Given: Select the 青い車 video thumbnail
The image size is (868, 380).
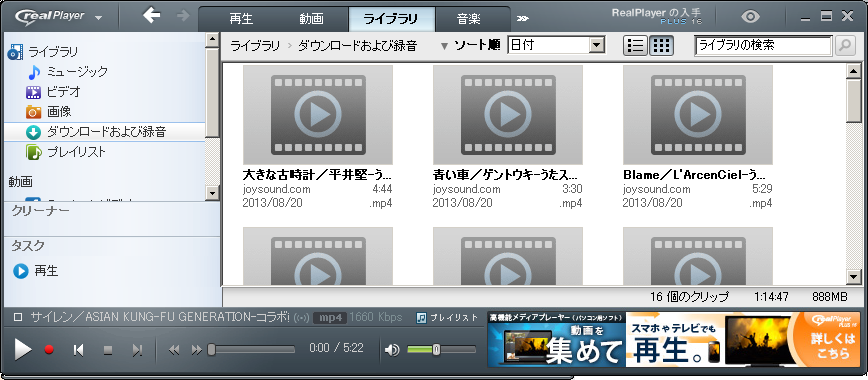Looking at the screenshot, I should pos(508,114).
